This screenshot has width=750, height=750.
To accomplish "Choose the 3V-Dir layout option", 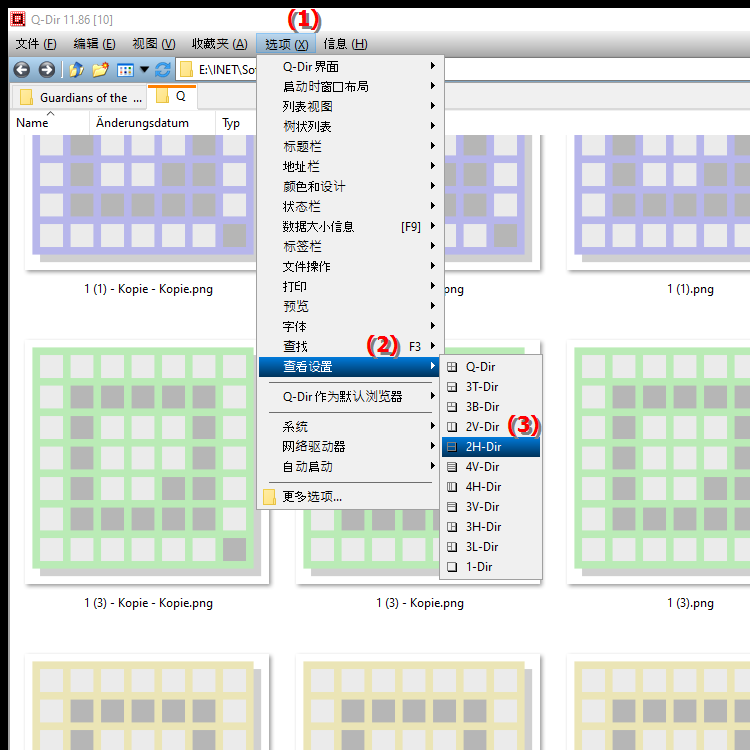I will tap(491, 507).
